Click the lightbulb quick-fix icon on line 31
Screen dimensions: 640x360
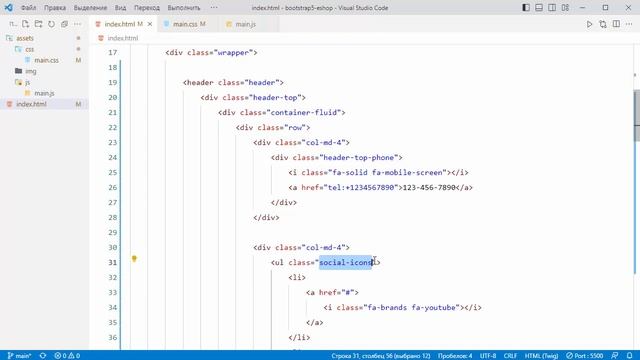[x=134, y=258]
